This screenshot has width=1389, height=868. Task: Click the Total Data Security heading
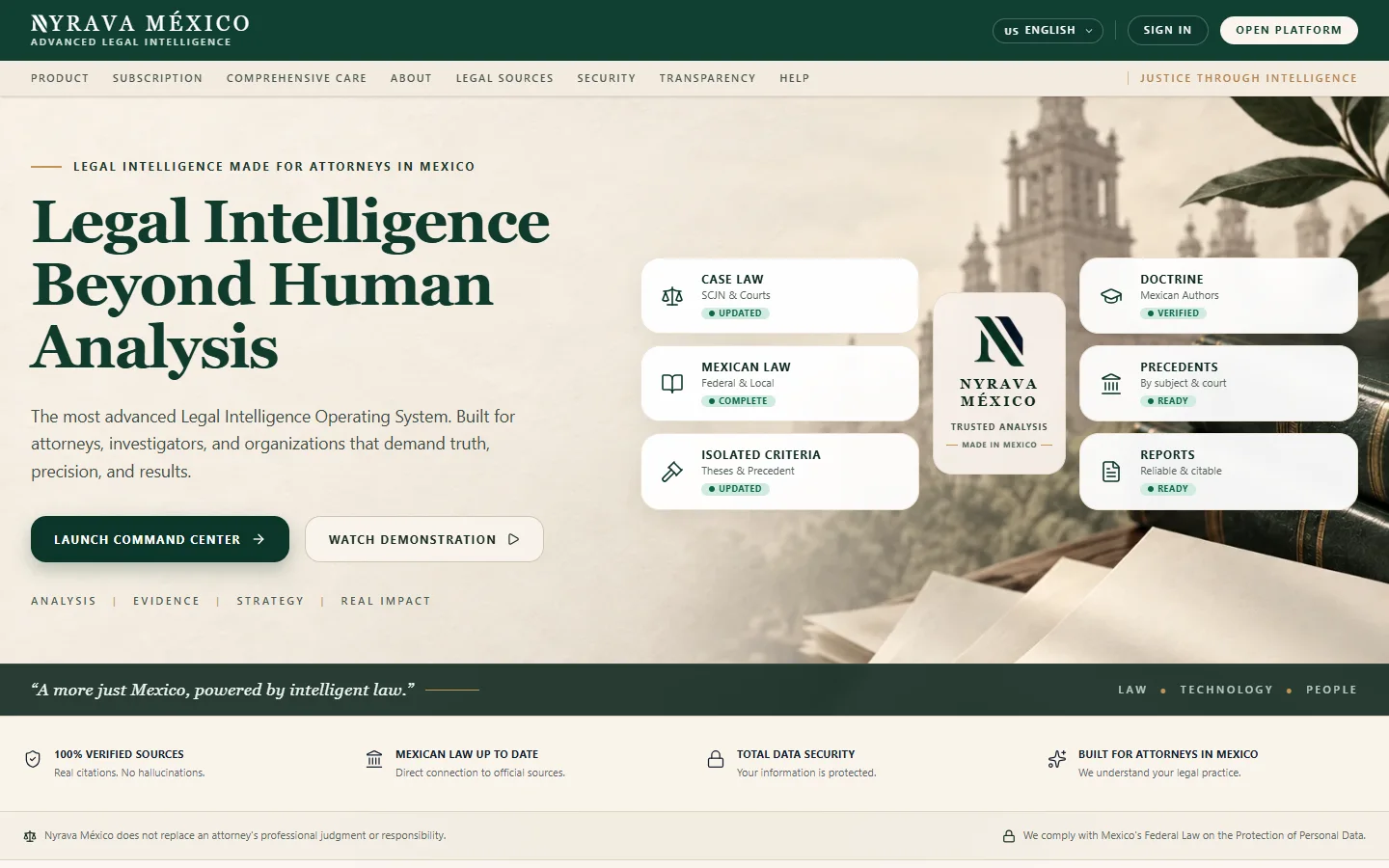pos(796,754)
